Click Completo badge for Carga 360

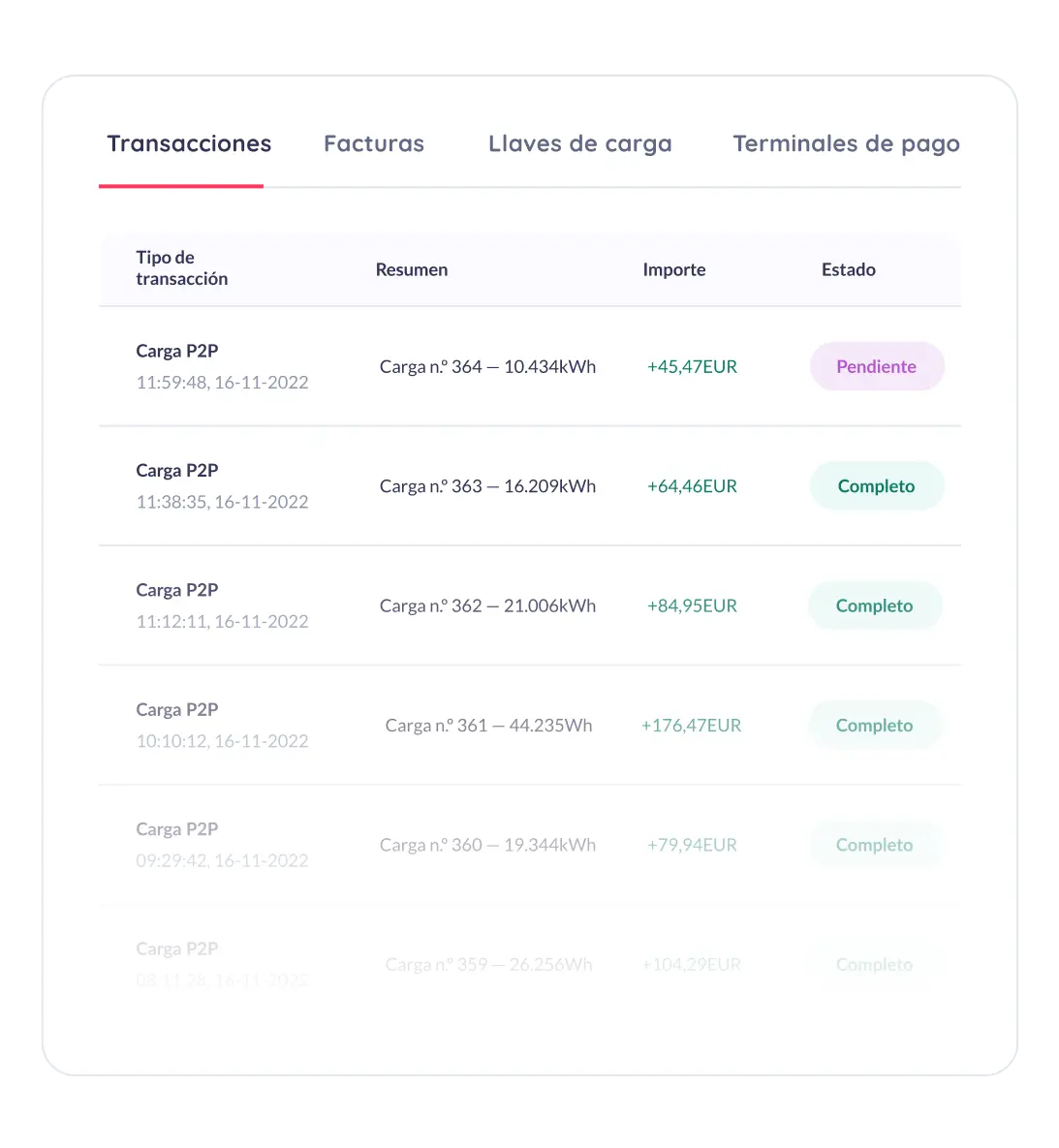[875, 845]
